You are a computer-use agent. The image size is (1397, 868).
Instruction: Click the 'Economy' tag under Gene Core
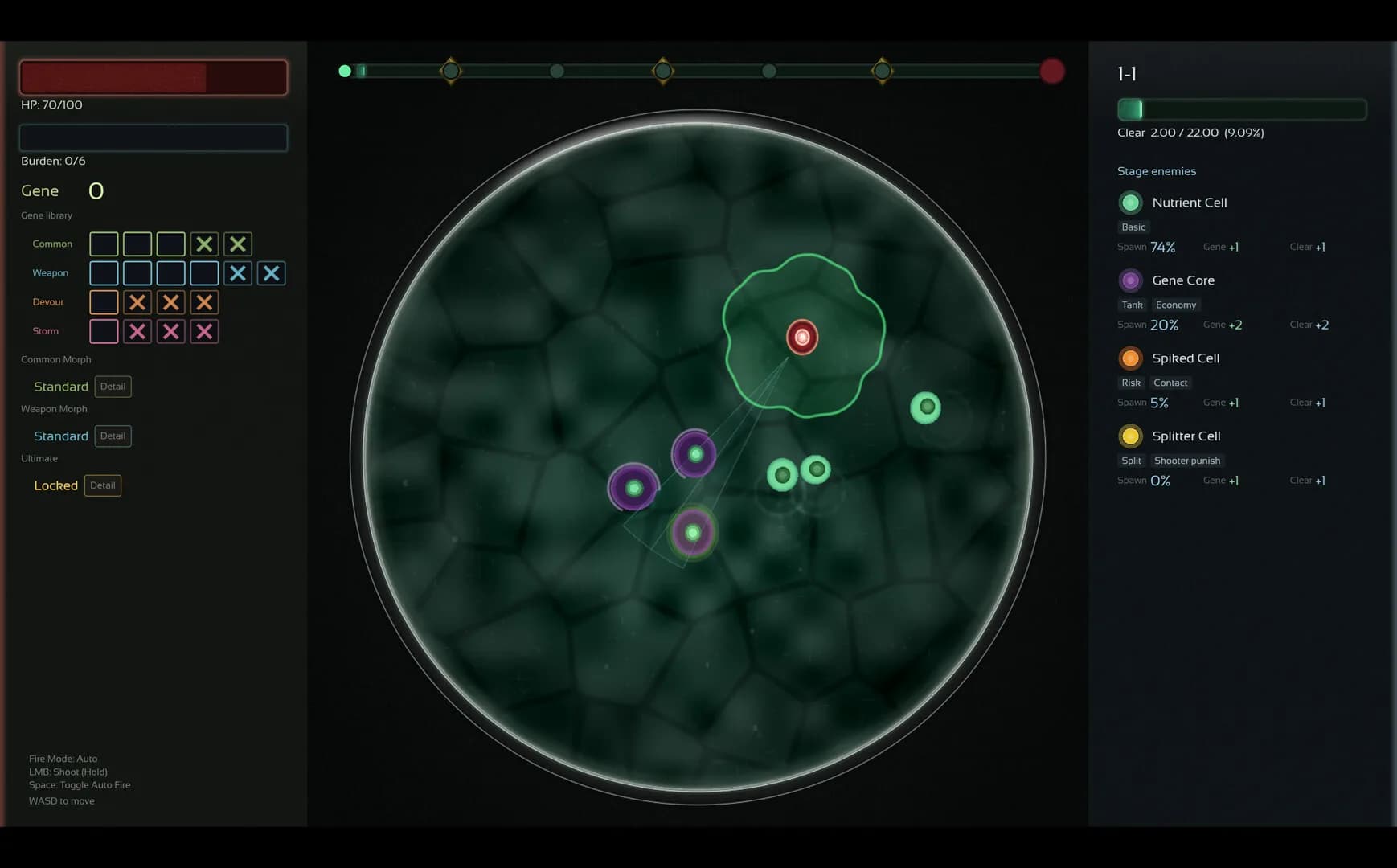pos(1176,305)
